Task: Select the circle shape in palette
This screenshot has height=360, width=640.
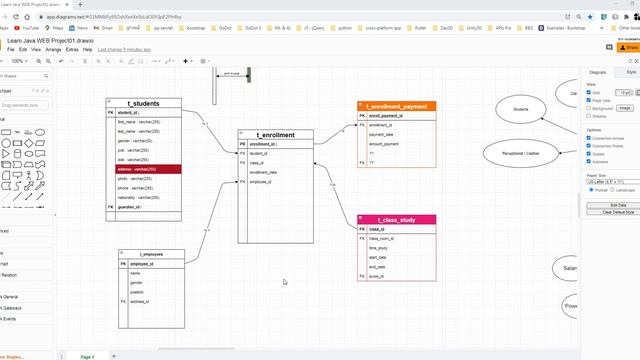Action: coord(6,143)
